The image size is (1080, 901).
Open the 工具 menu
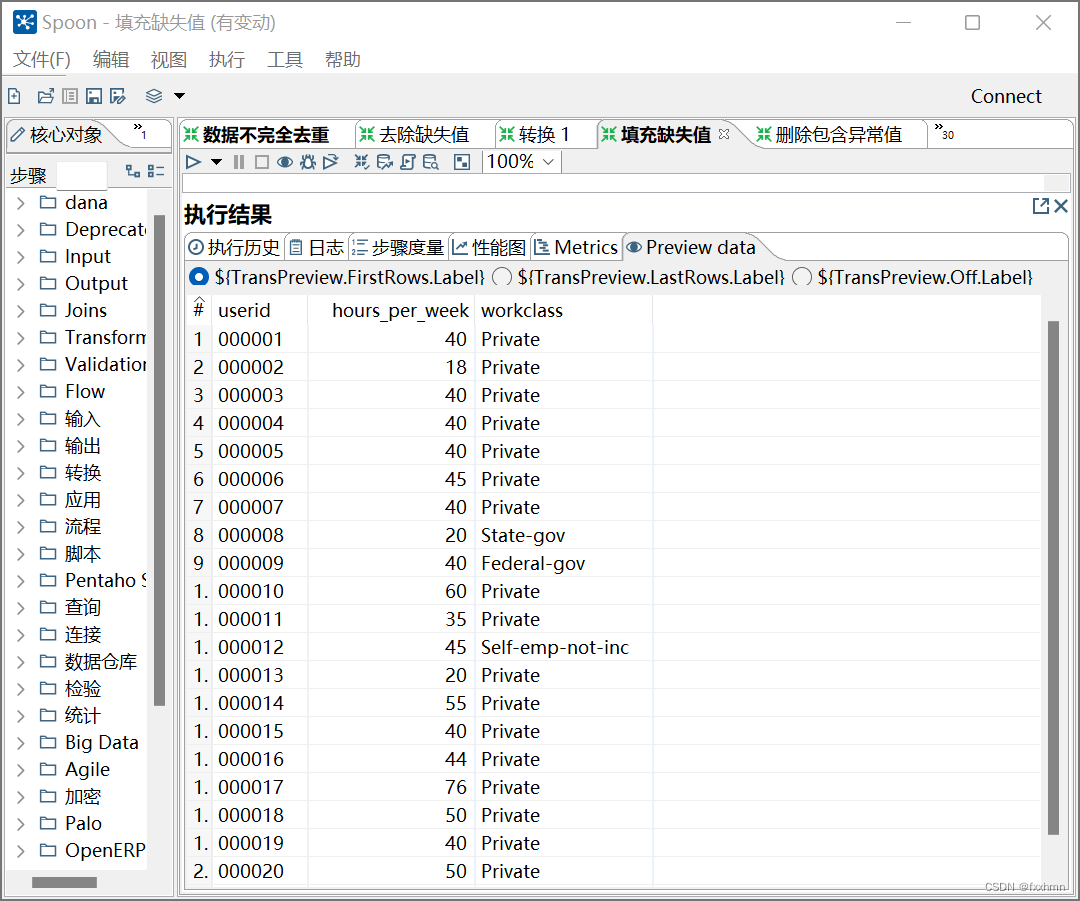click(285, 59)
